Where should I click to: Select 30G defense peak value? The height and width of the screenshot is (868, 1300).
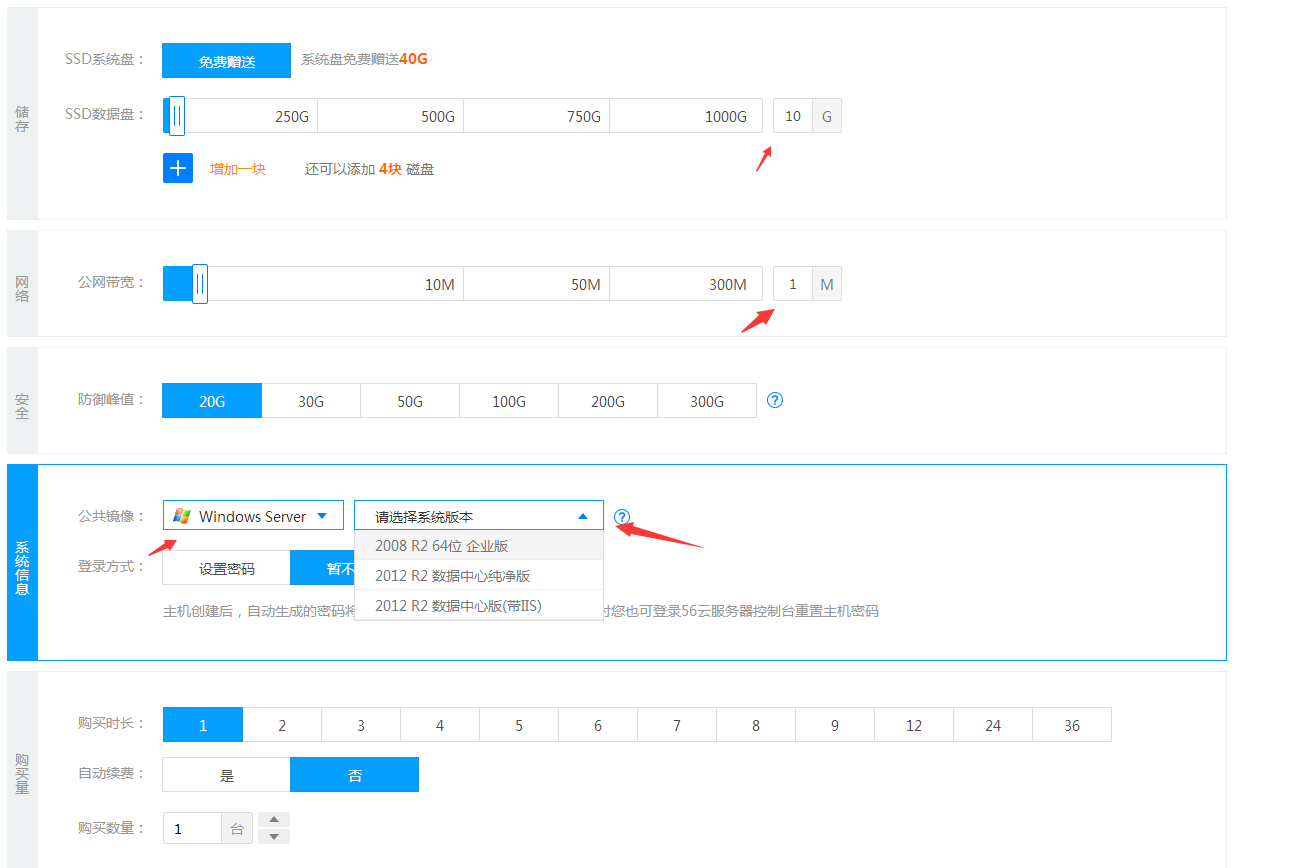tap(311, 401)
